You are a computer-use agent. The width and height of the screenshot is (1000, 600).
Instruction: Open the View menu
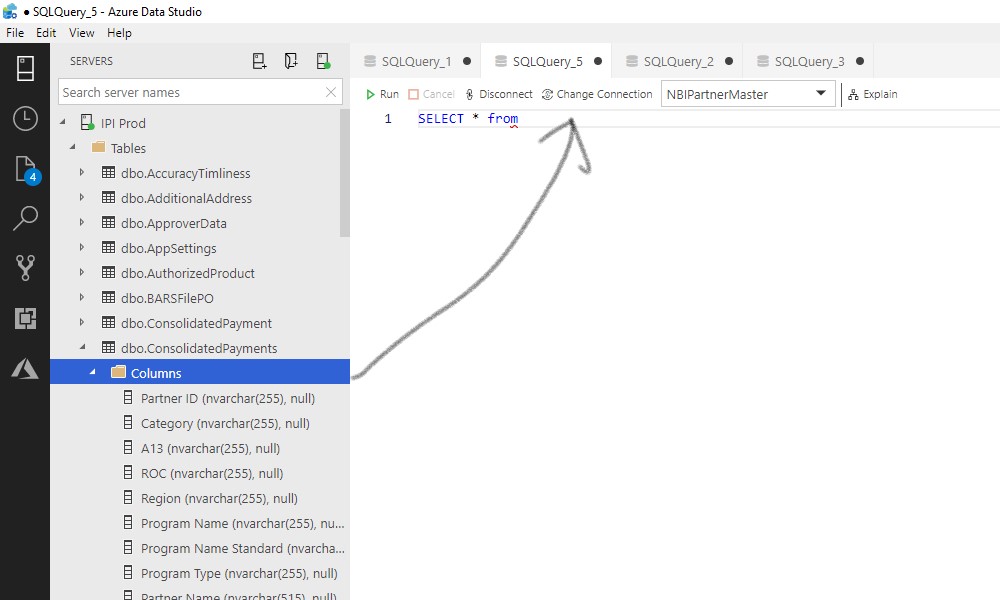[x=81, y=32]
